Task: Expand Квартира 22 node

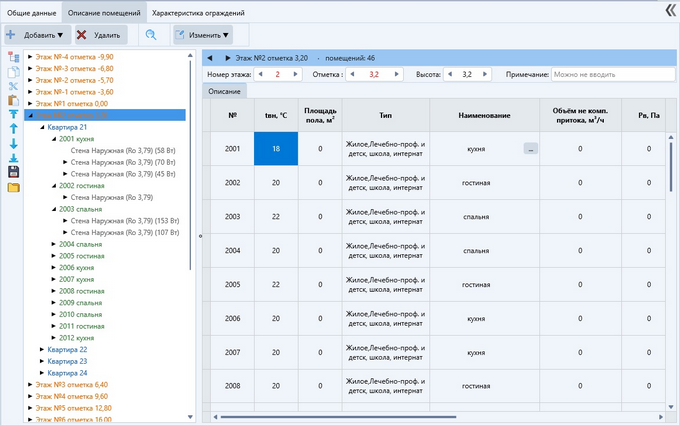Action: 42,349
